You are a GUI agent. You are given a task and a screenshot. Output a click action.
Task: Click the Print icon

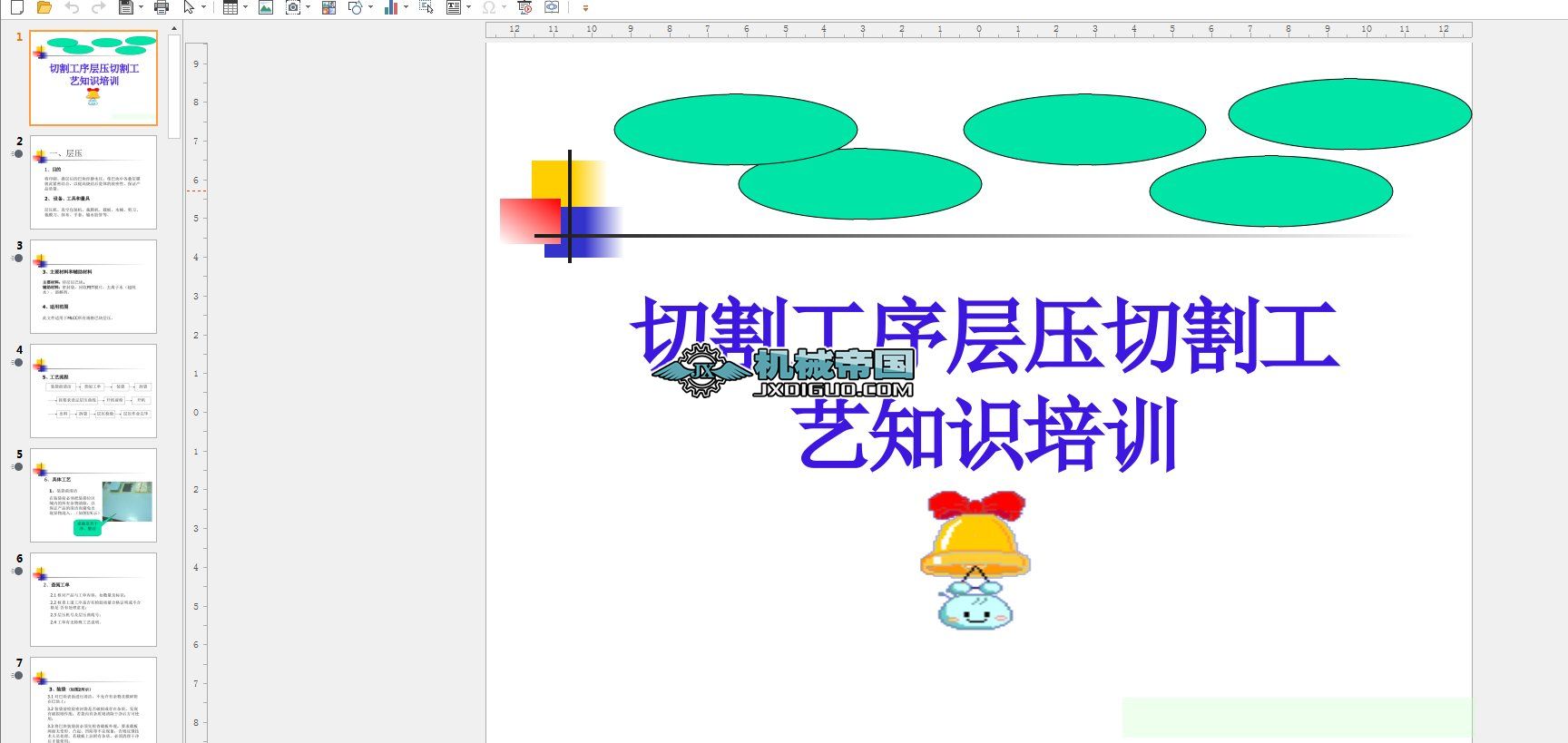coord(162,7)
